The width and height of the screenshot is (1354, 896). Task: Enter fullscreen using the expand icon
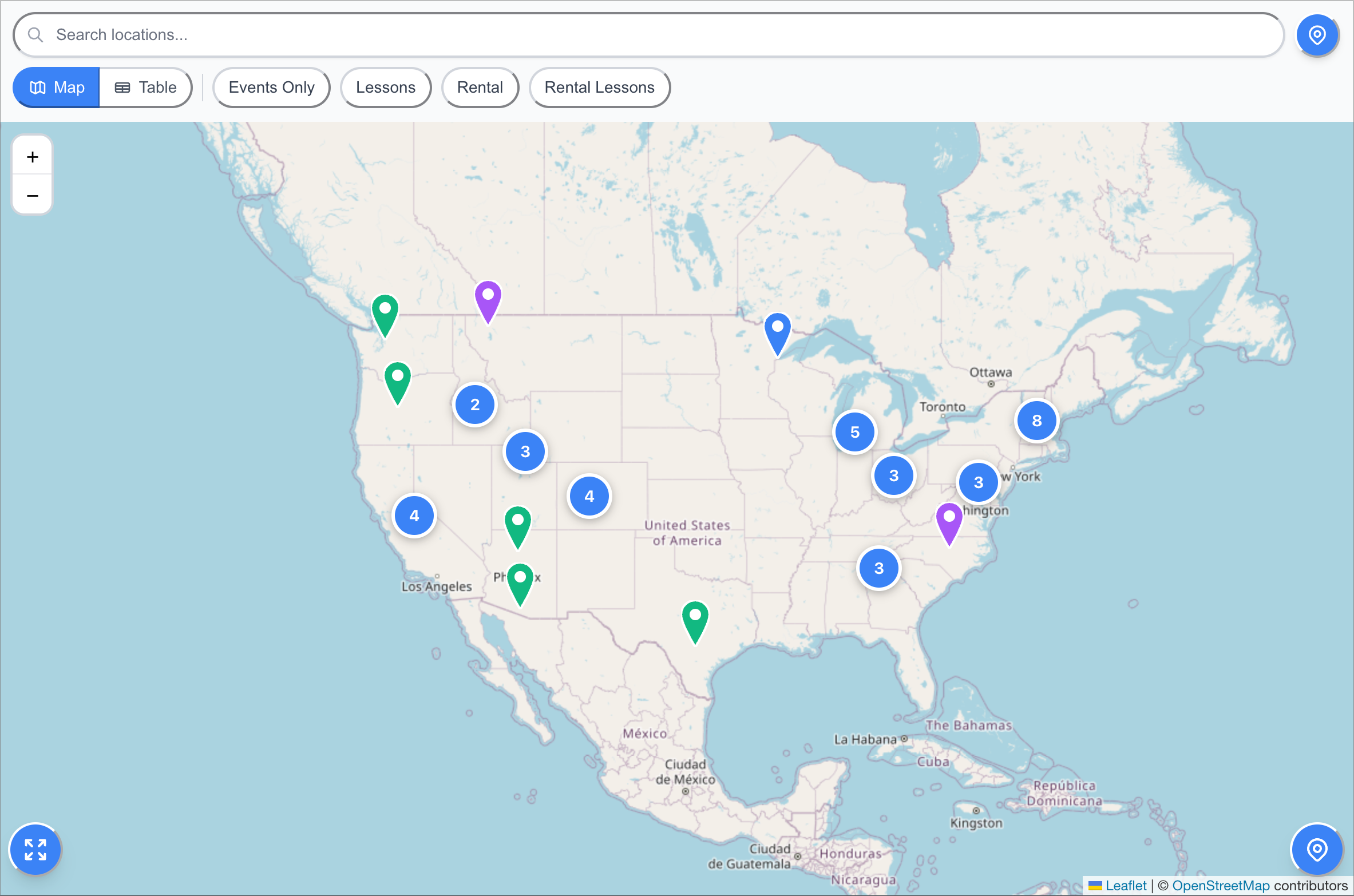35,850
